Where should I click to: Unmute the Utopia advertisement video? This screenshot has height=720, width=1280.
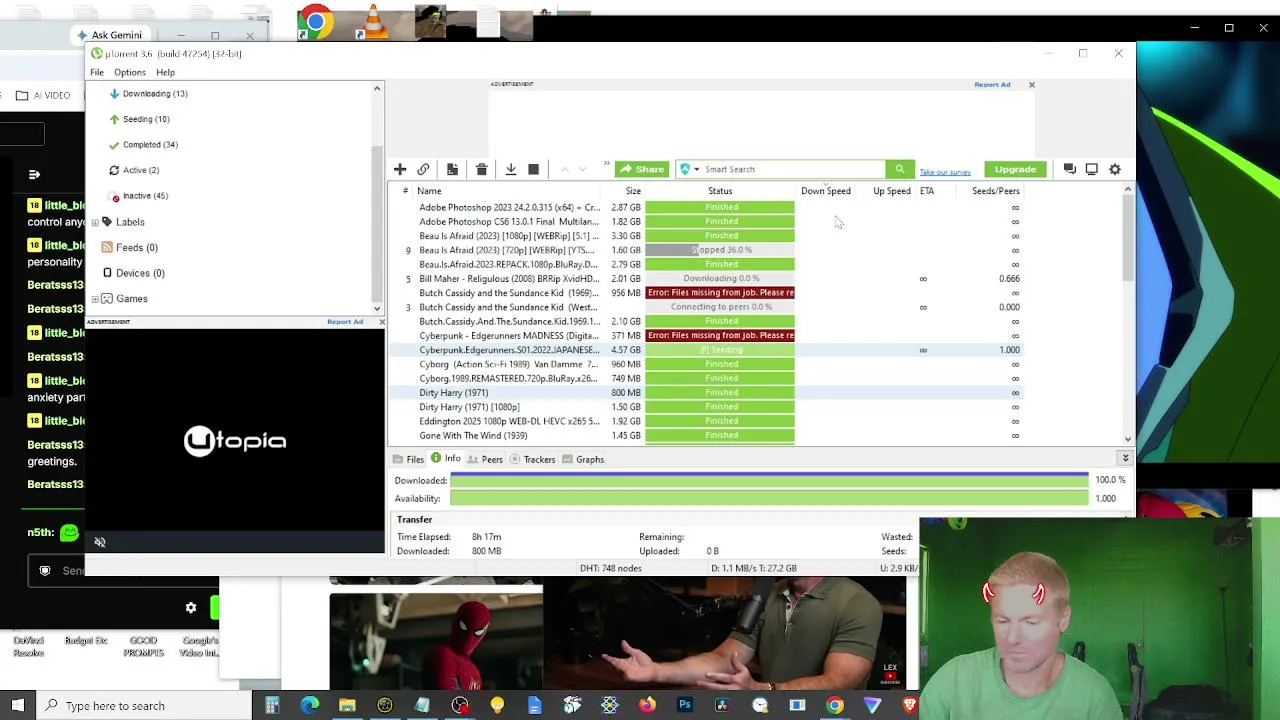(100, 542)
